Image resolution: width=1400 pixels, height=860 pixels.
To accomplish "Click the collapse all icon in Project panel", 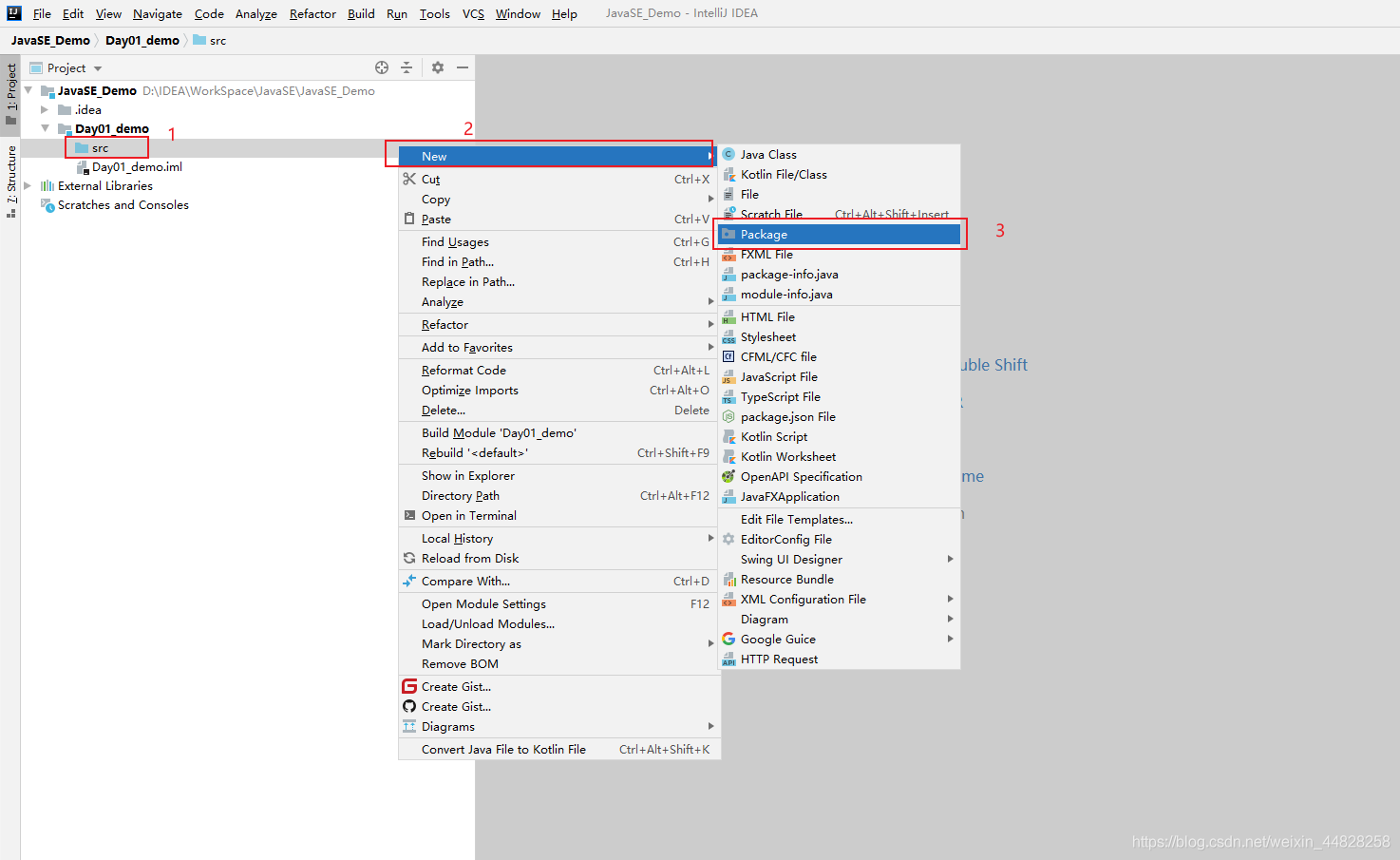I will 407,67.
